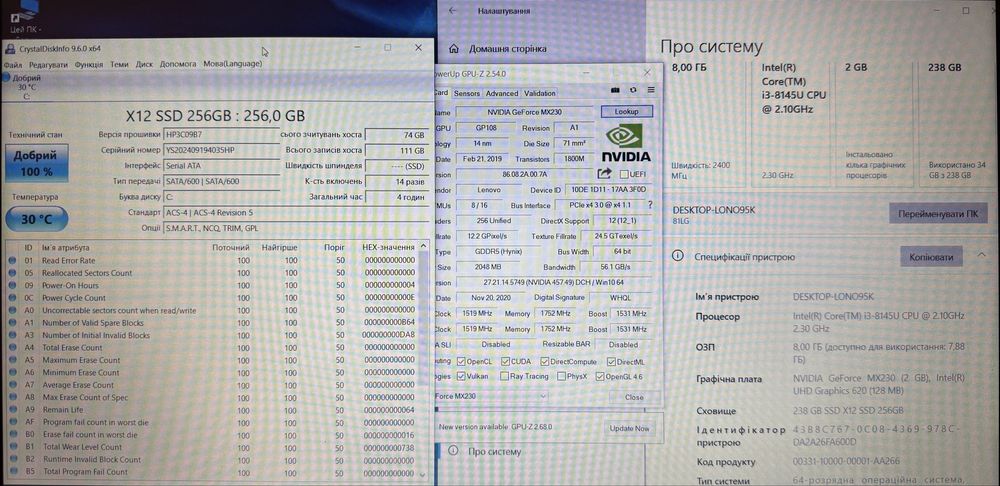Toggle the Vulkan checkbox
The image size is (1000, 486).
pyautogui.click(x=462, y=376)
